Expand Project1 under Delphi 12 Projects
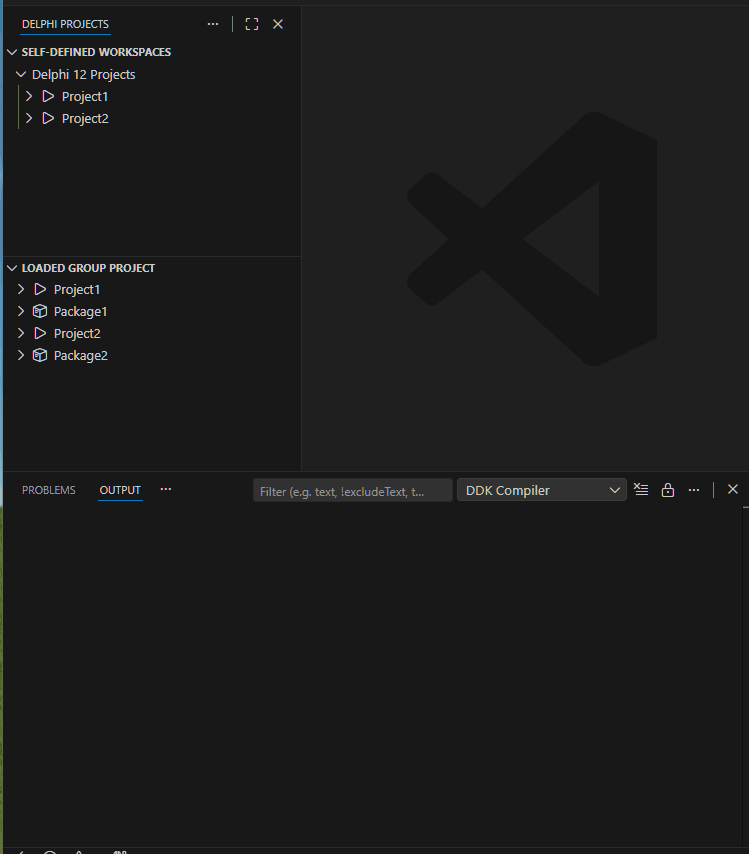The height and width of the screenshot is (854, 749). pos(29,96)
